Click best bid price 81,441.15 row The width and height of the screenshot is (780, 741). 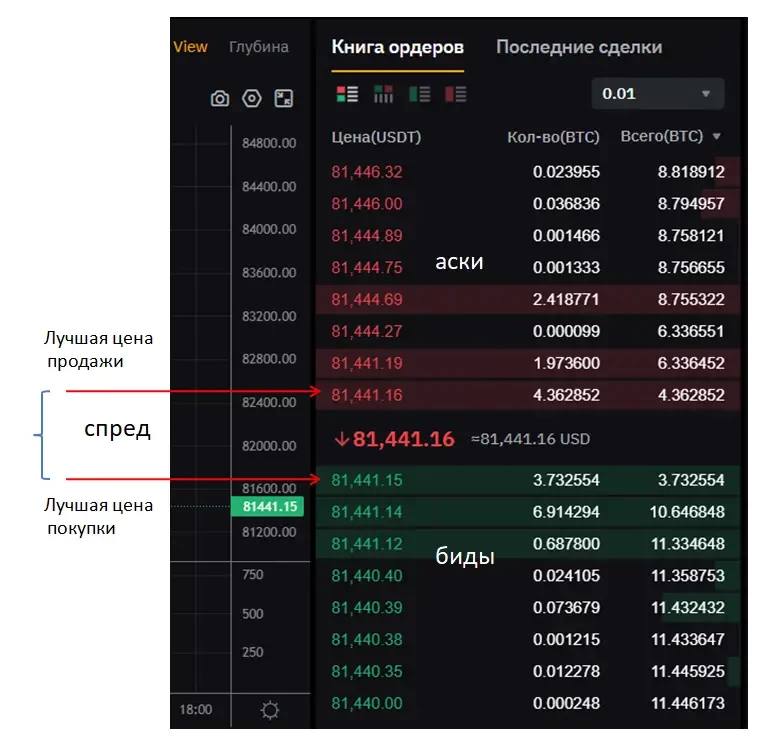pyautogui.click(x=528, y=480)
